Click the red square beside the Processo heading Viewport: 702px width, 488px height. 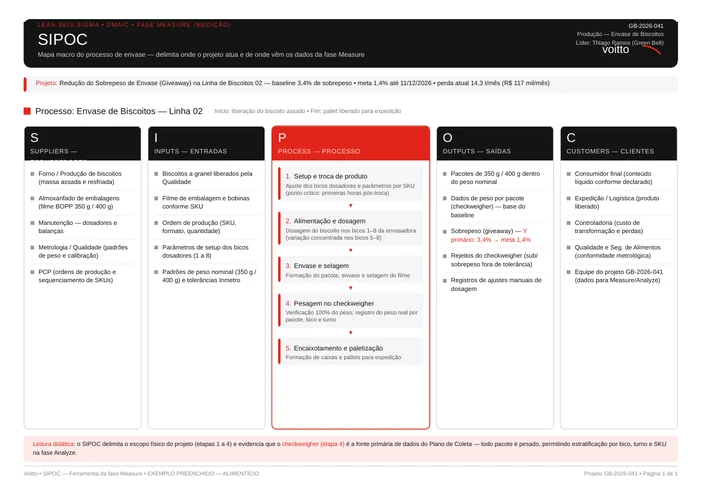coord(27,111)
